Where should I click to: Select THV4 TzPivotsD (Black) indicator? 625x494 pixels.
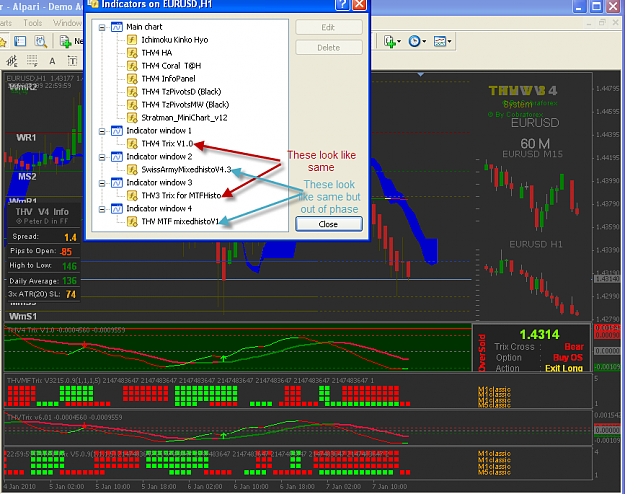point(181,92)
